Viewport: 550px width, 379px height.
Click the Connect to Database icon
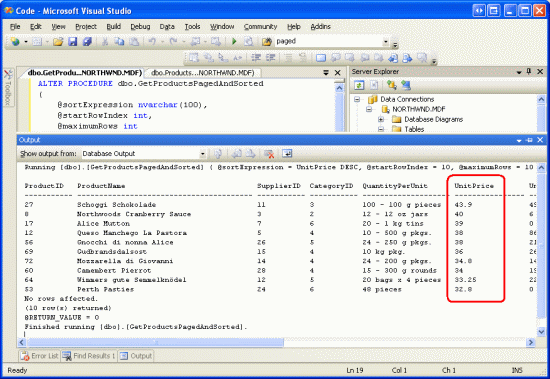[391, 85]
